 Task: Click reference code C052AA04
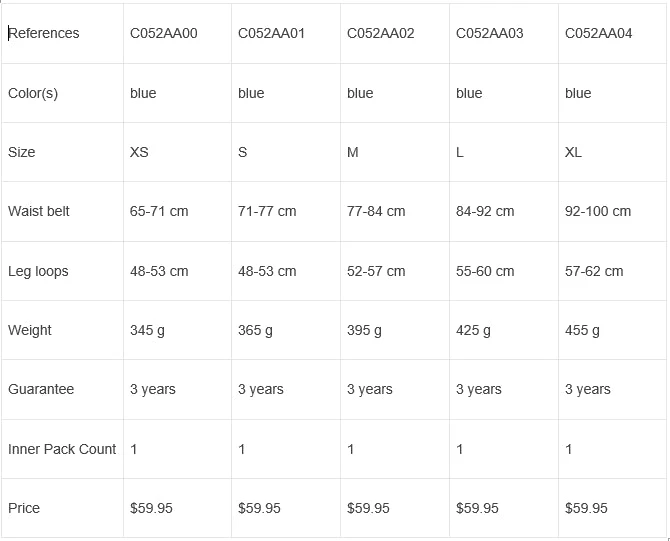(x=599, y=33)
